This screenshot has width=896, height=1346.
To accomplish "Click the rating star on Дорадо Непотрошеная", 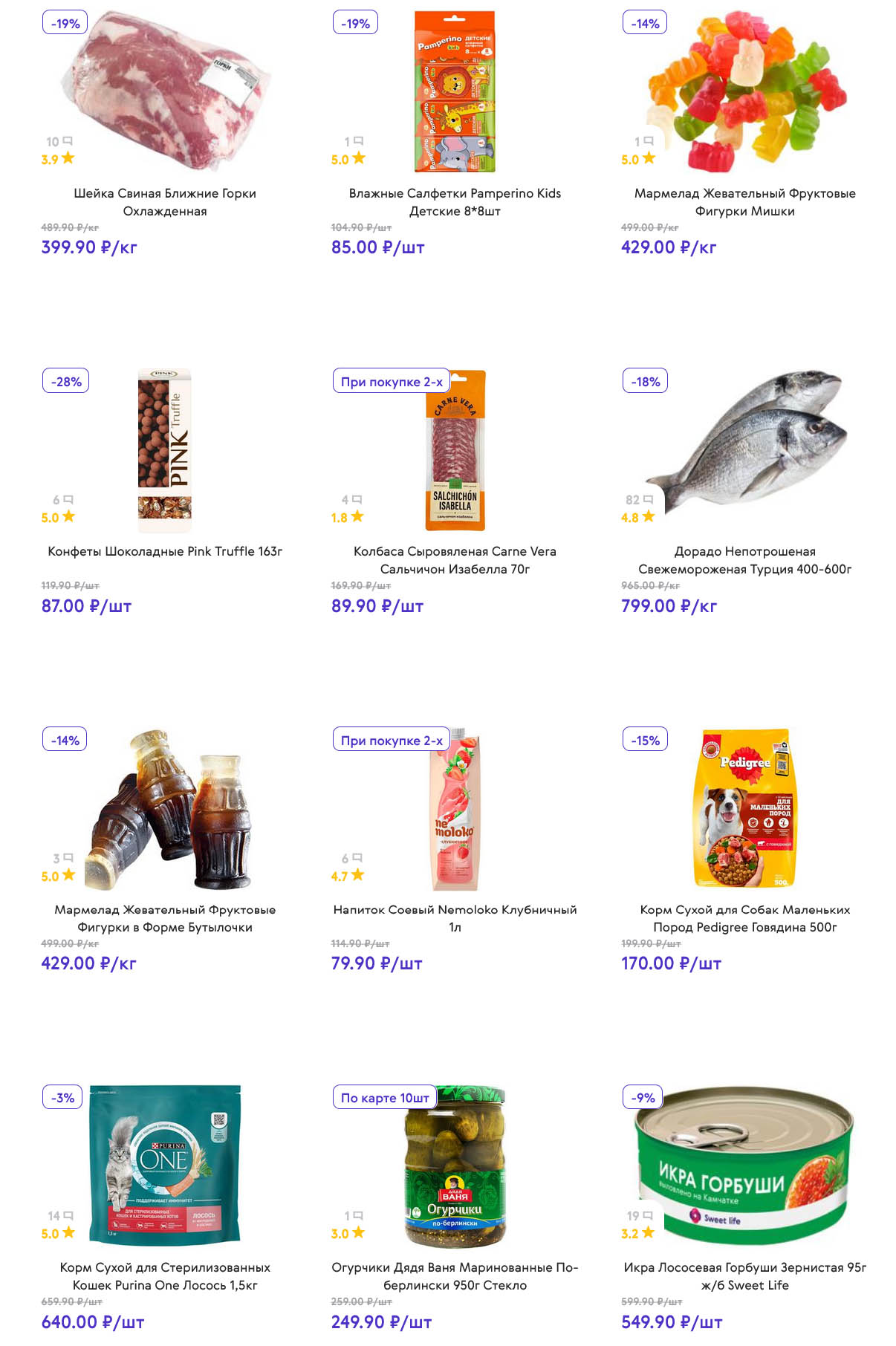I will pos(649,516).
